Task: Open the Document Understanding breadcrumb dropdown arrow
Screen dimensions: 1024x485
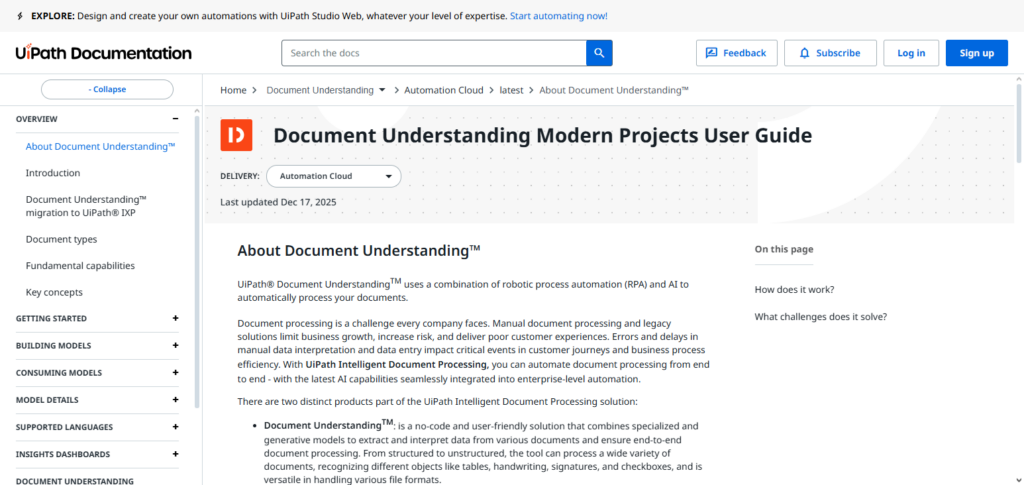Action: (382, 90)
